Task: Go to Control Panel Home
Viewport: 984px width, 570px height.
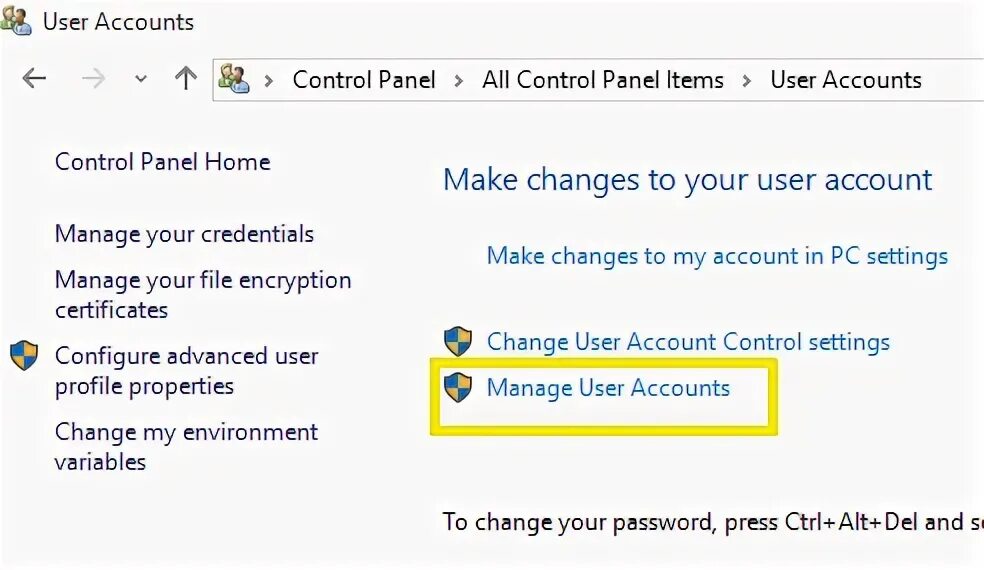Action: tap(163, 162)
